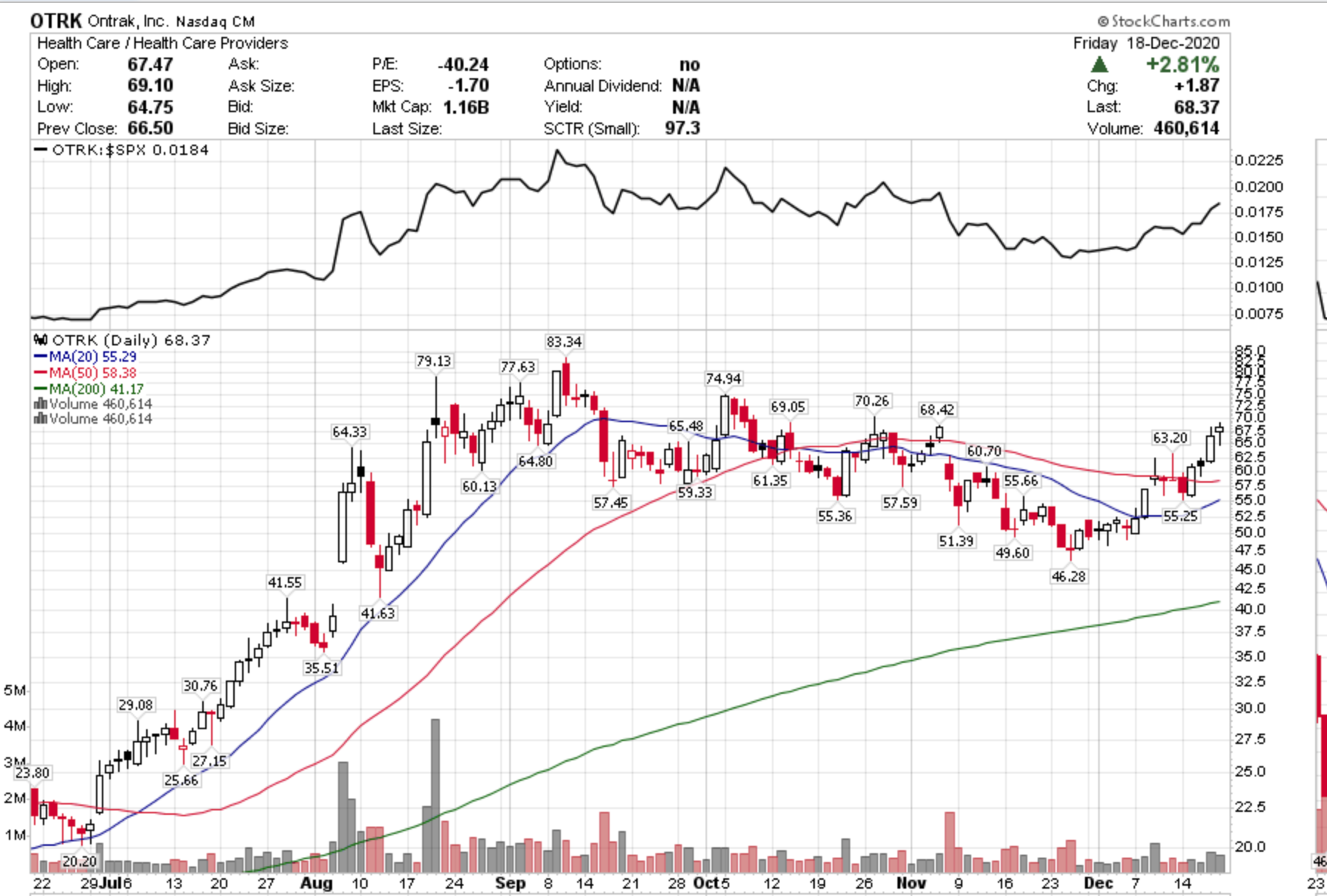Click the High 69.10 value
Viewport: 1327px width, 896px height.
[x=151, y=86]
